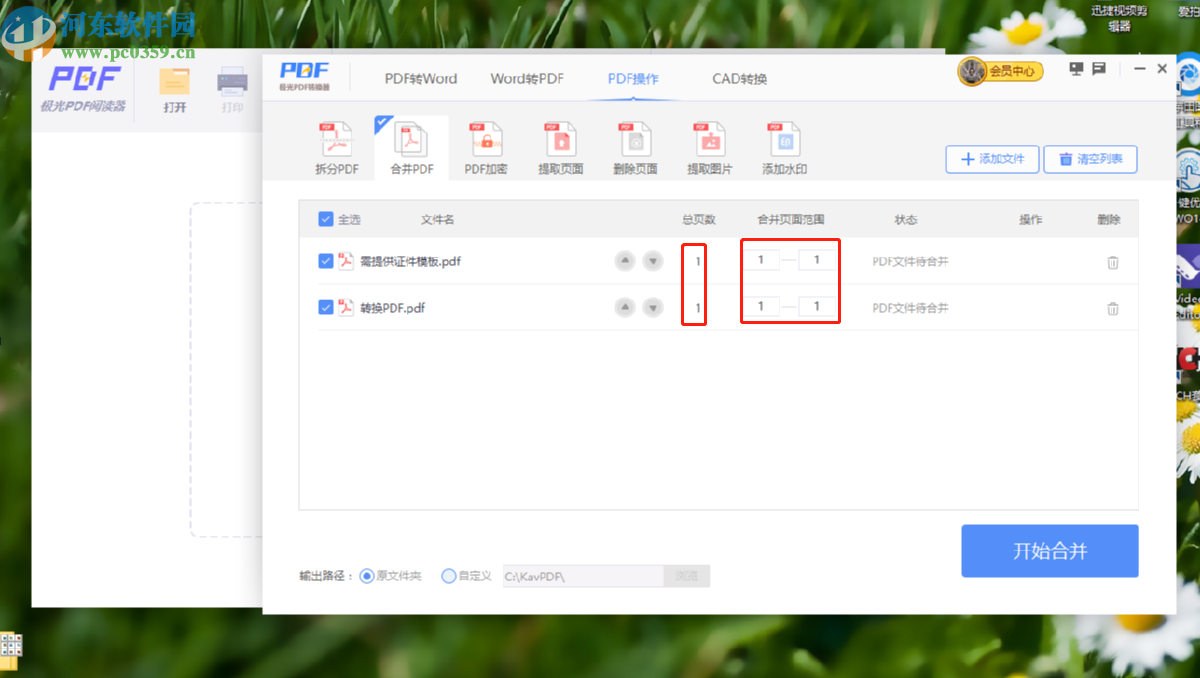
Task: Move 转换PDF.pdf up with the arrow
Action: pyautogui.click(x=624, y=307)
